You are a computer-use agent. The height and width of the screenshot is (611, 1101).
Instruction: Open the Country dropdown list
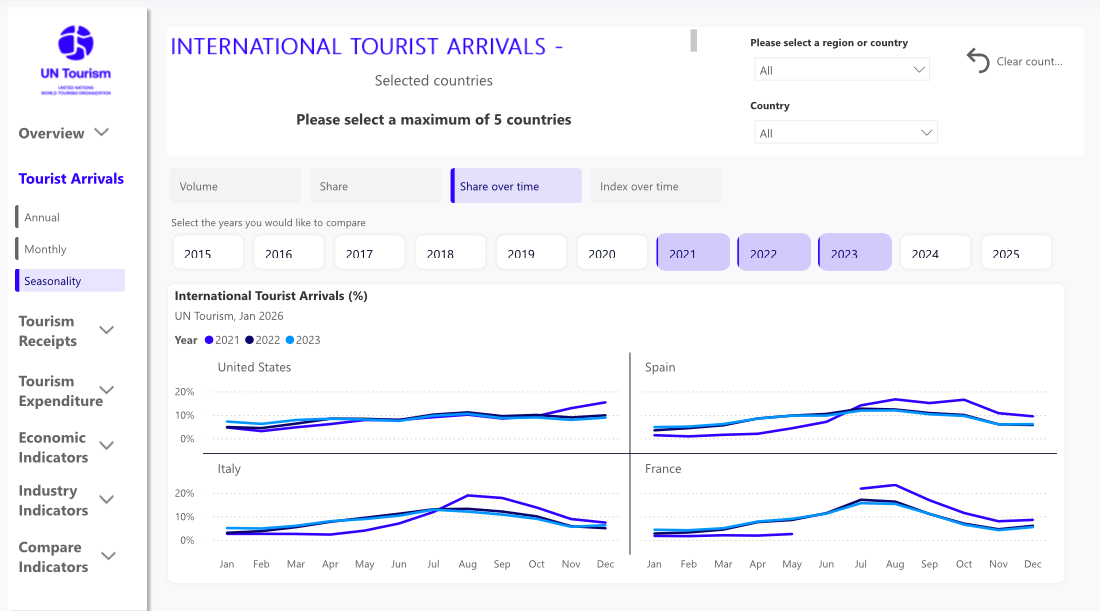tap(845, 133)
